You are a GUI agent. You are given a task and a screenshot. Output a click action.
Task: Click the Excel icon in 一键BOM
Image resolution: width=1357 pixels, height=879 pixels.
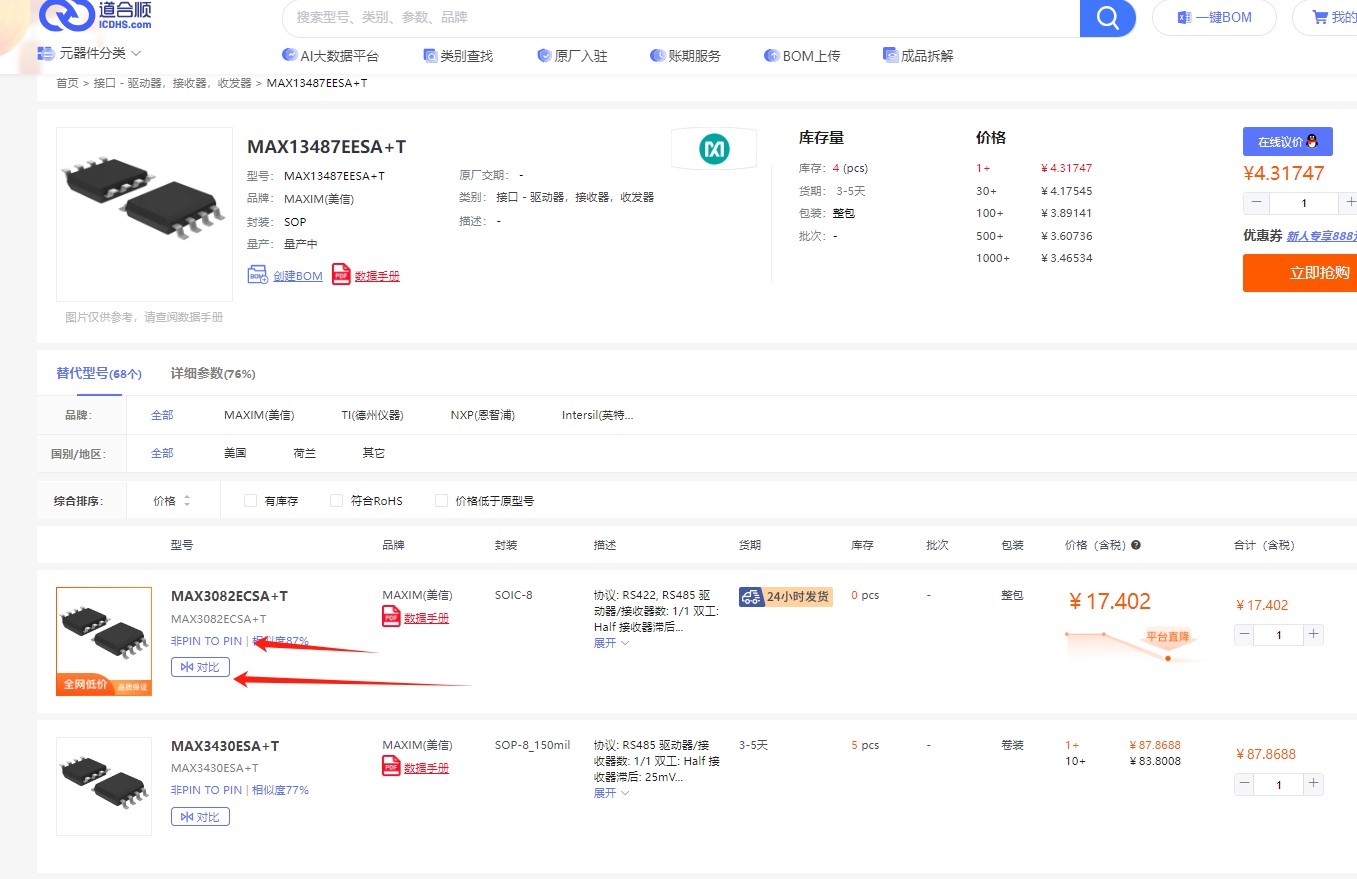[x=1184, y=17]
